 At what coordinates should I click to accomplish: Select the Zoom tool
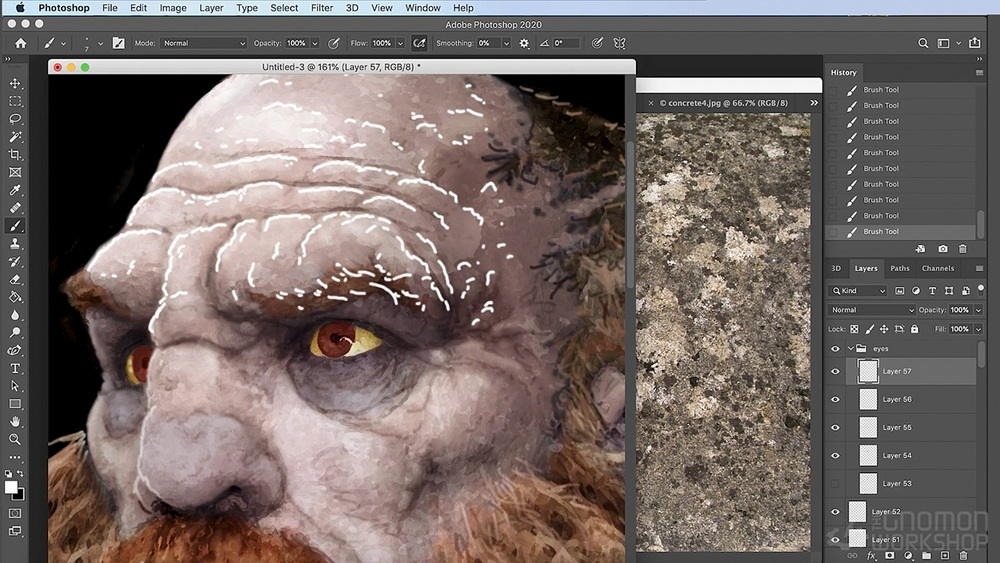coord(15,440)
